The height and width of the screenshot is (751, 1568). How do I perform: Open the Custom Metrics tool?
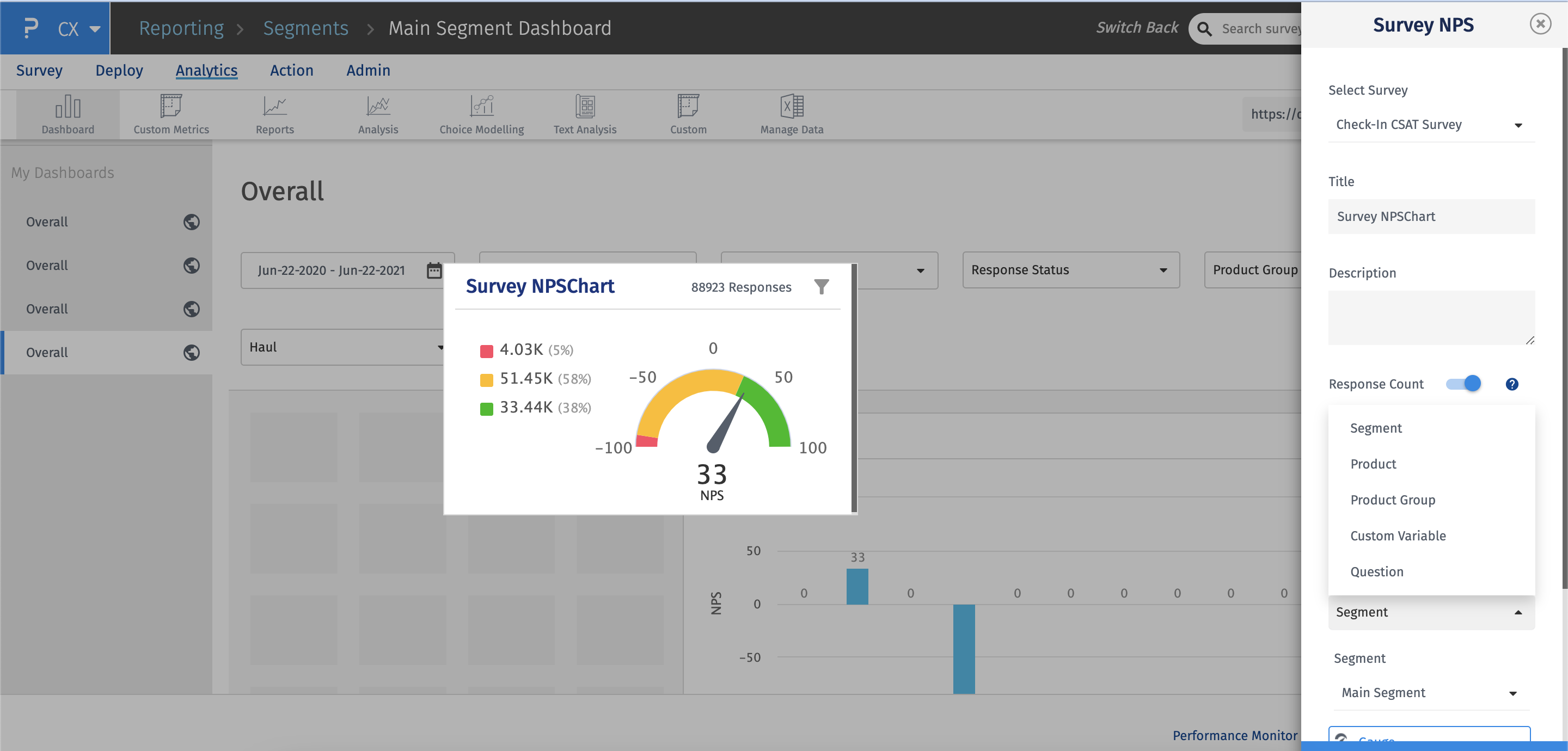[171, 114]
